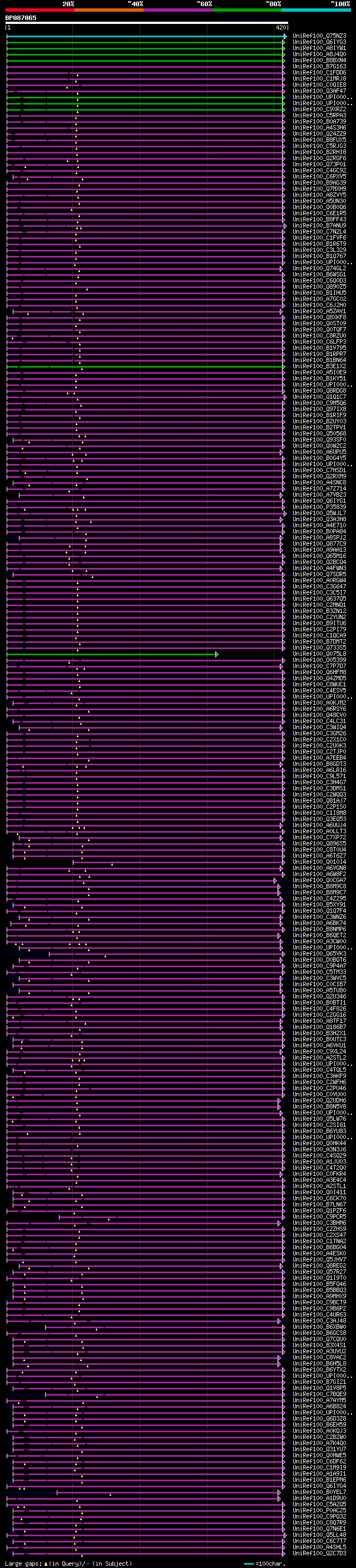
Task: Select hit UniRef100_C1FDD6
Action: pos(319,72)
